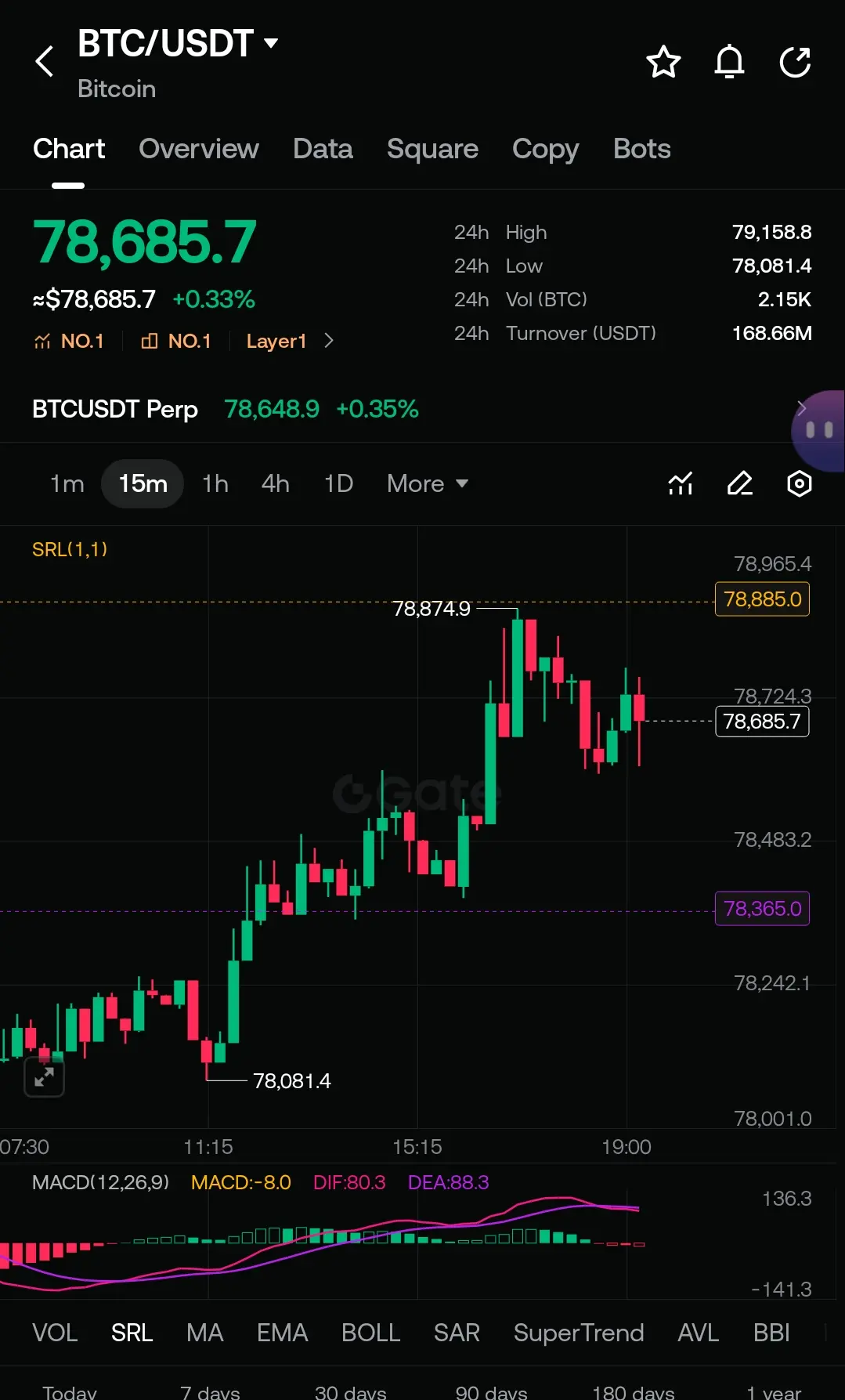Tap resistance level label 78,885.0
The width and height of the screenshot is (845, 1400).
tap(762, 599)
